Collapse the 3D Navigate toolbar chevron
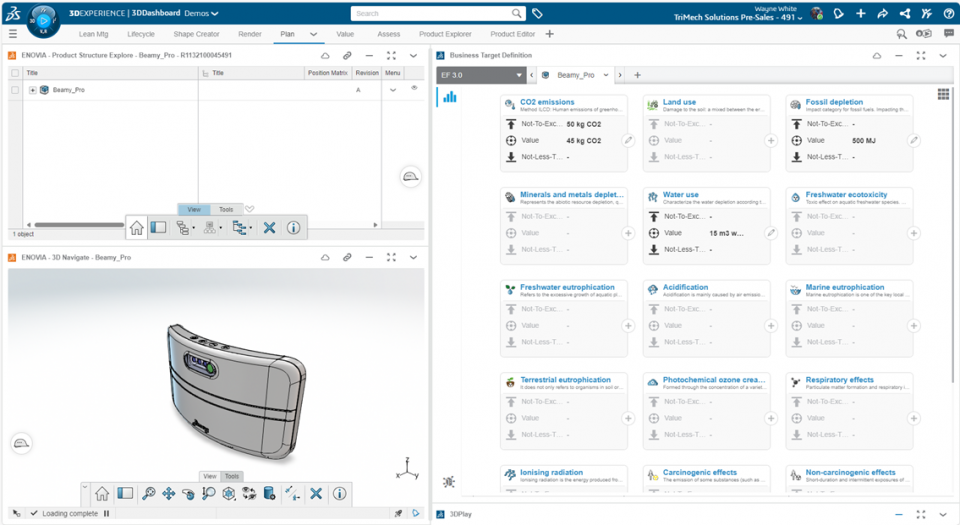 (84, 487)
